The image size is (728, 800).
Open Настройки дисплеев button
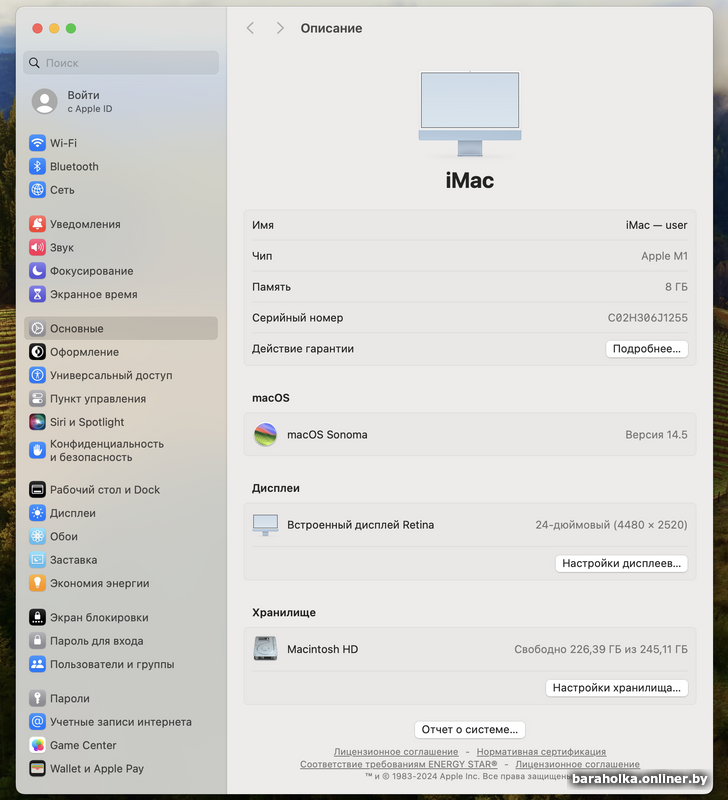621,563
